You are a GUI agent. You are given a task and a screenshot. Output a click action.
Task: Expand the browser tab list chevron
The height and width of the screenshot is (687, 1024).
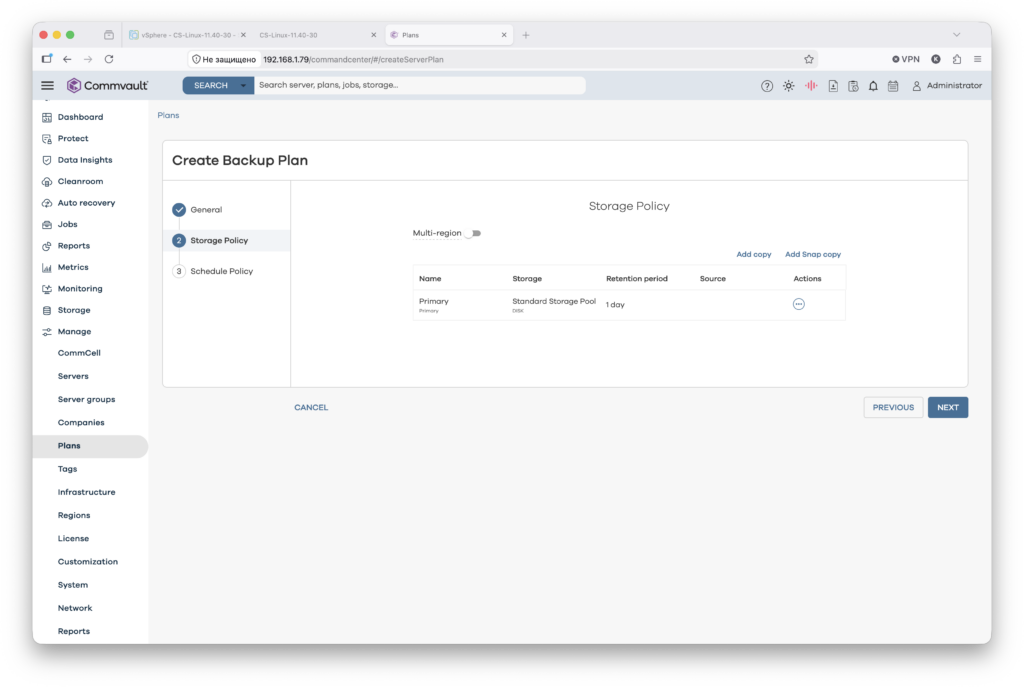pos(957,35)
